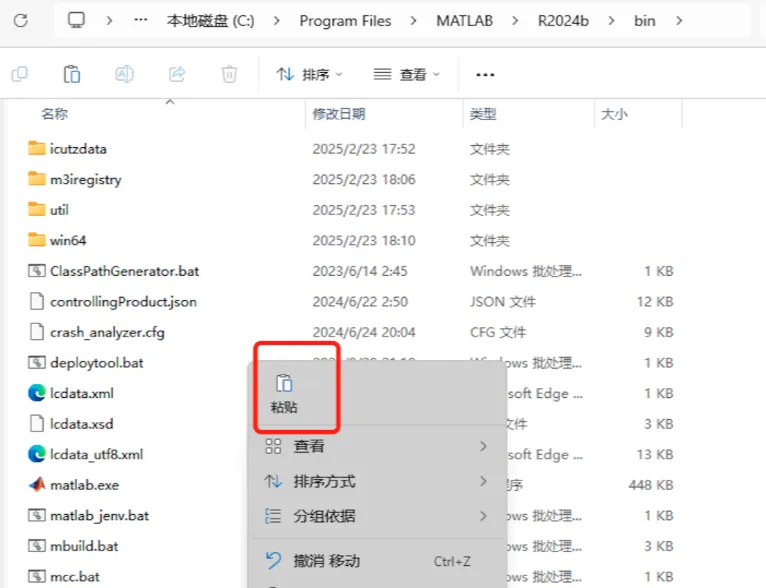
Task: Expand chevron after 本地磁盘 (C:) breadcrumb
Action: tap(277, 21)
